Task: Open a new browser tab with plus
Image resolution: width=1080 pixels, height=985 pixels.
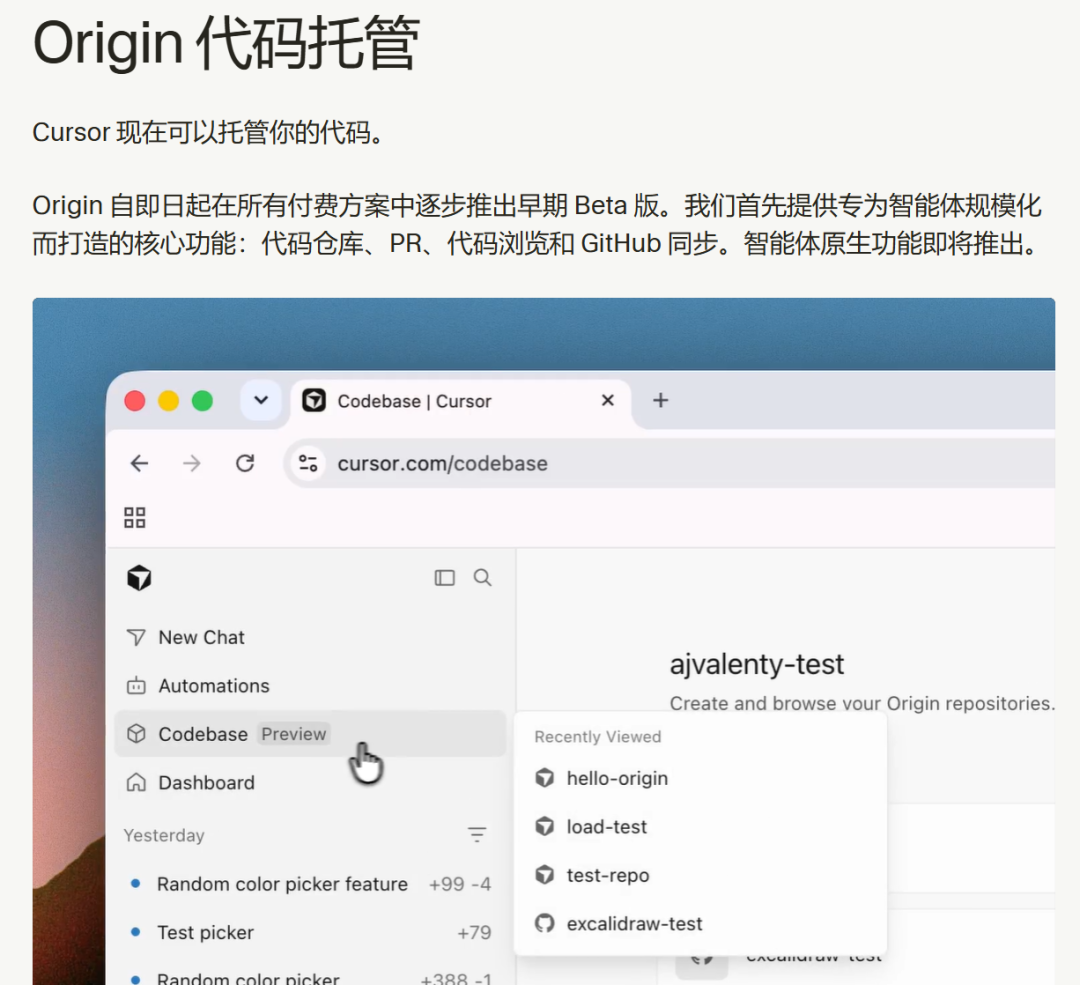Action: 661,400
